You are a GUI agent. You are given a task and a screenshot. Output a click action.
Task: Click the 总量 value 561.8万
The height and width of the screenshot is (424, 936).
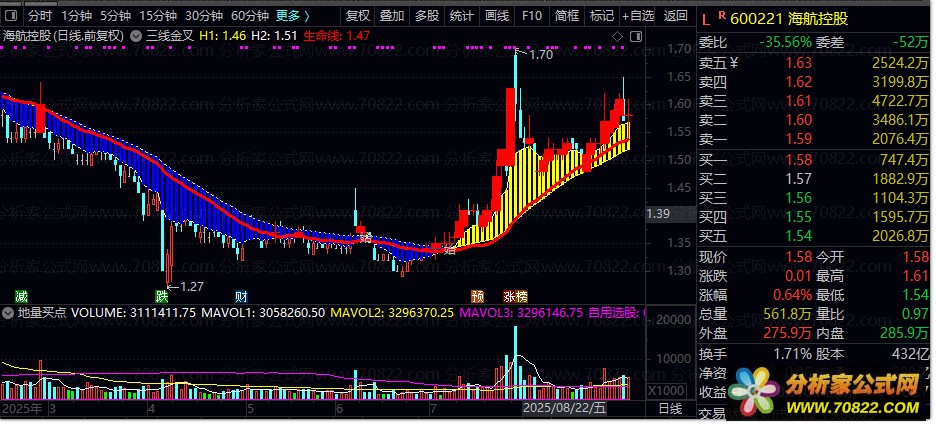(x=787, y=314)
